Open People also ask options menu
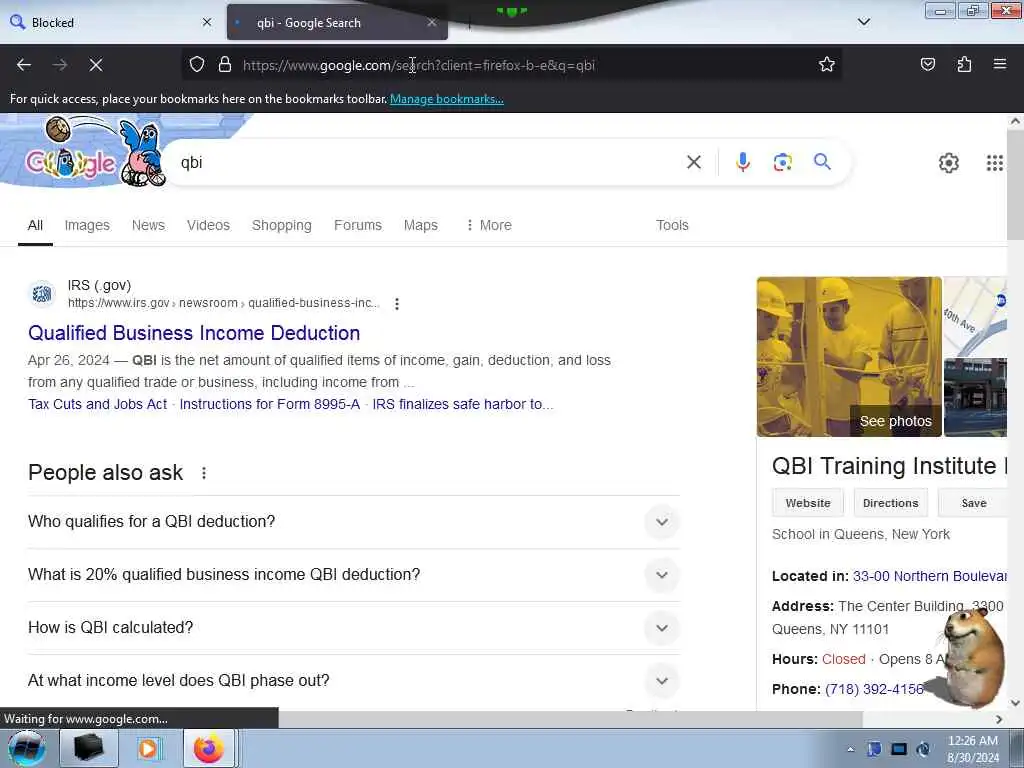Image resolution: width=1024 pixels, height=768 pixels. [x=204, y=473]
